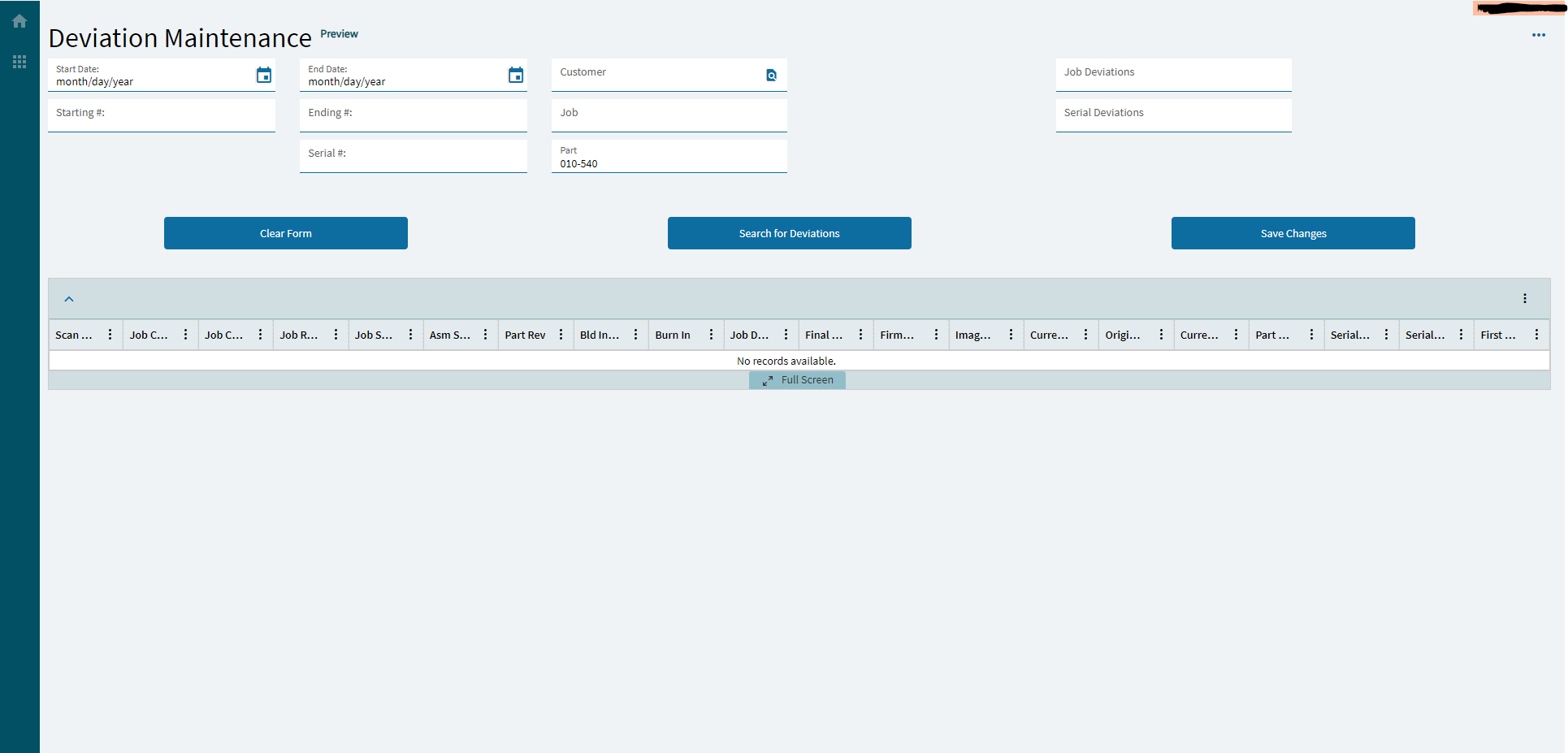Sort by the Bld In... column header
Image resolution: width=1568 pixels, height=753 pixels.
[600, 335]
